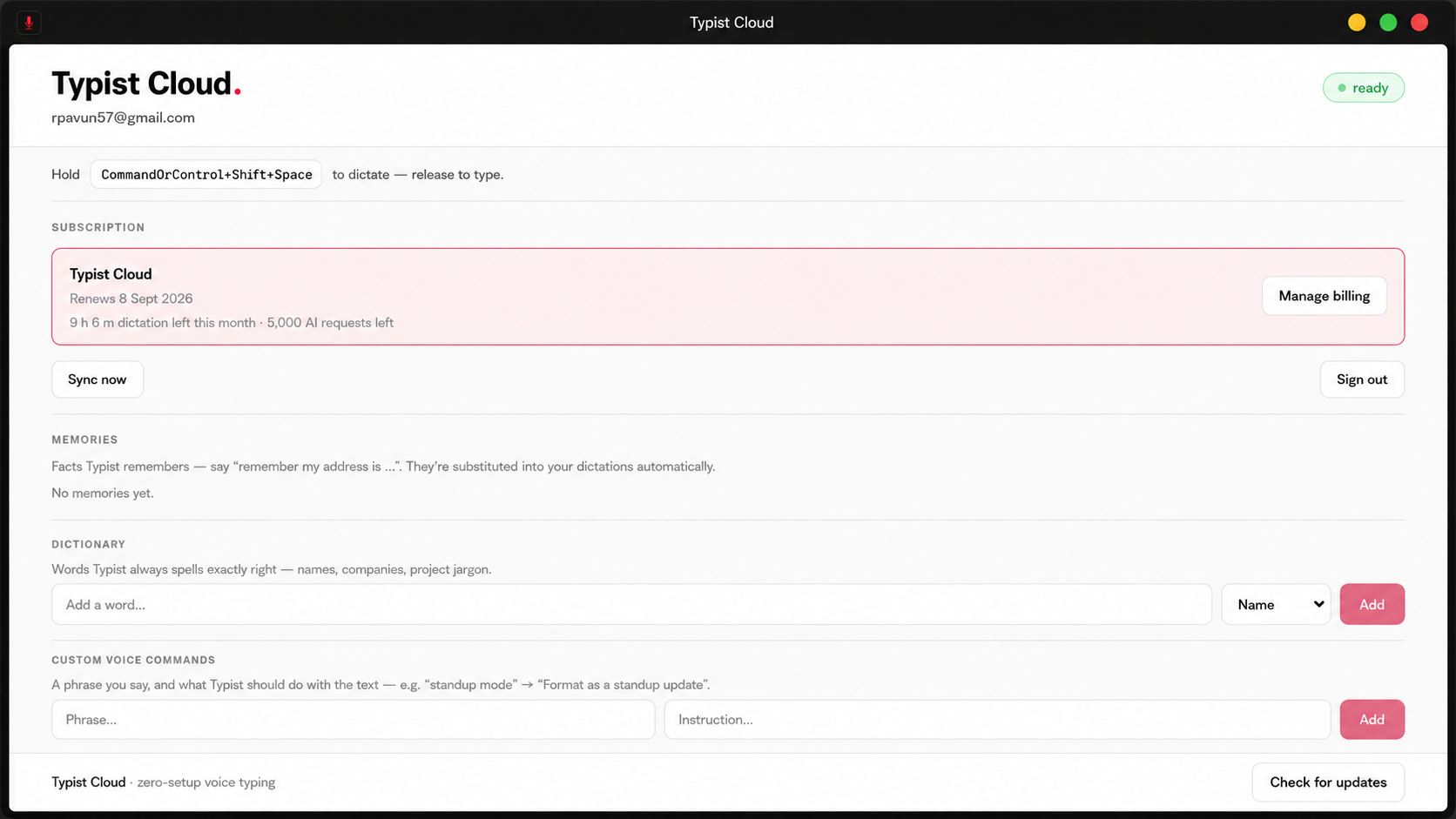Sign out of the account

pos(1362,379)
